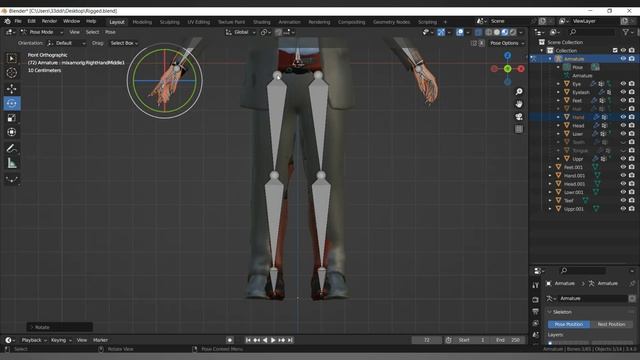Click the right-hand red X axis circle on navigation gizmo
The width and height of the screenshot is (640, 360).
[521, 69]
